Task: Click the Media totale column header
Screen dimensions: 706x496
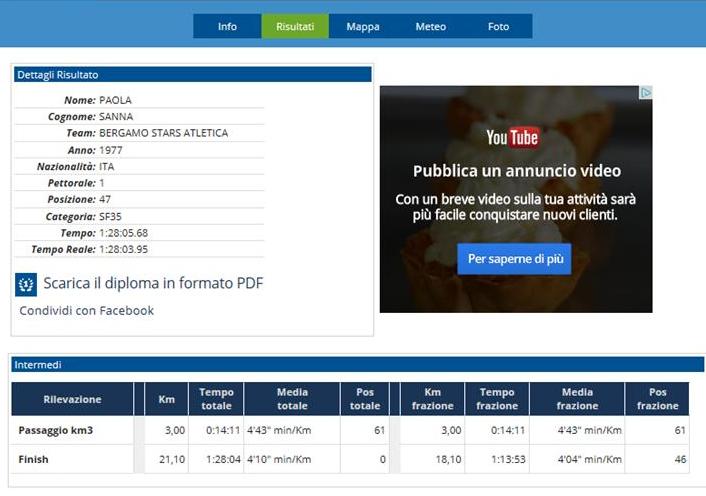Action: (292, 399)
